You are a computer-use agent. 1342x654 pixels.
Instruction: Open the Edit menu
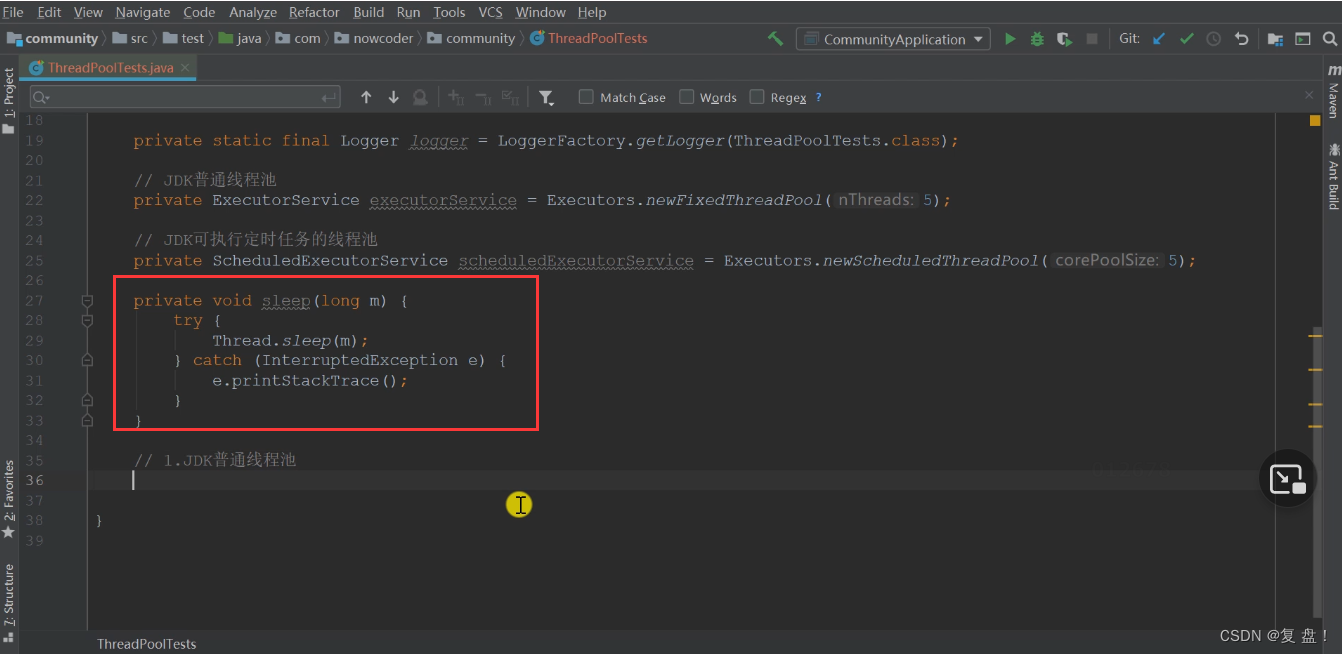coord(49,12)
